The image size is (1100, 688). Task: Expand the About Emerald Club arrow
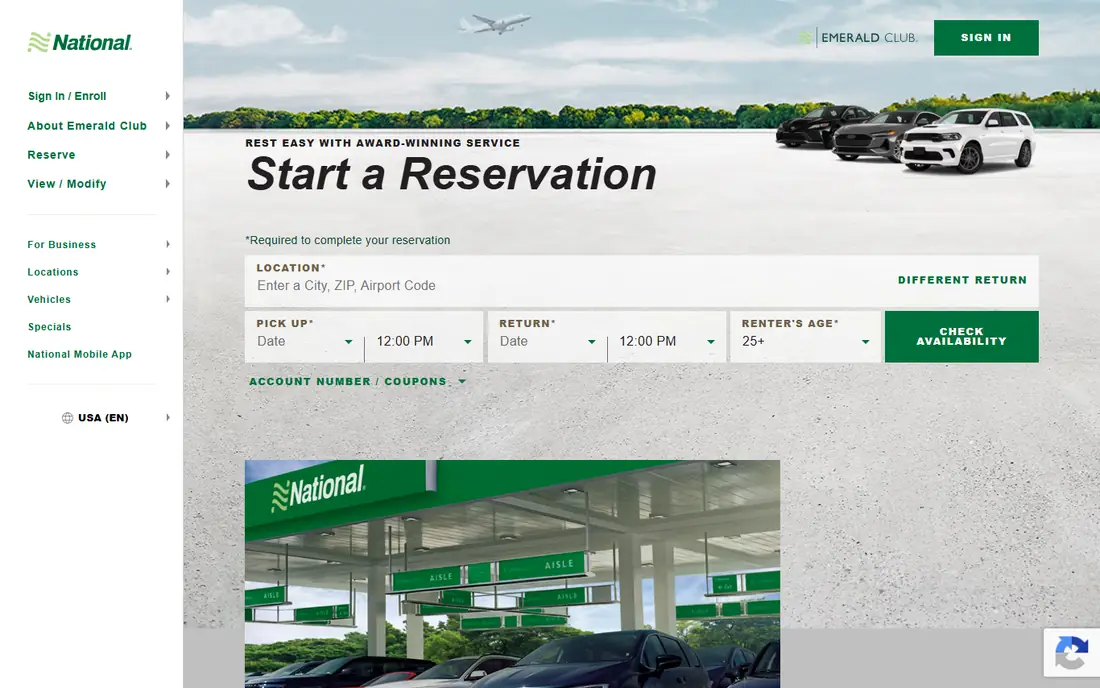(x=168, y=126)
